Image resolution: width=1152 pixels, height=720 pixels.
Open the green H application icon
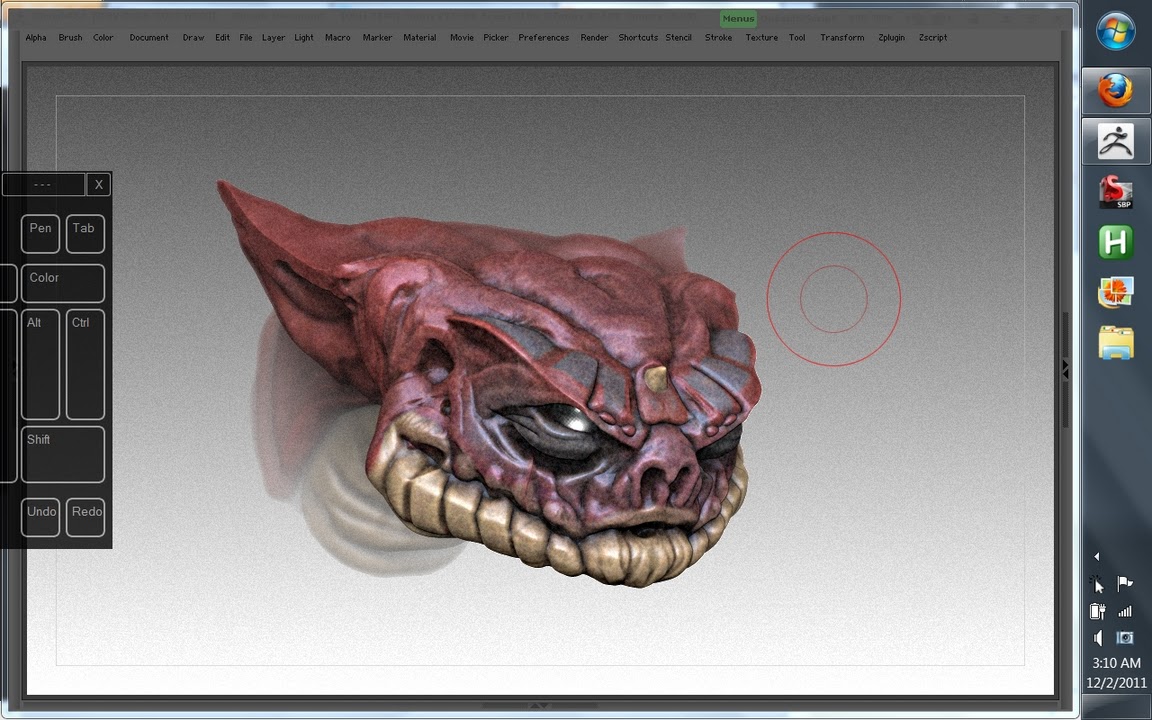click(1115, 242)
